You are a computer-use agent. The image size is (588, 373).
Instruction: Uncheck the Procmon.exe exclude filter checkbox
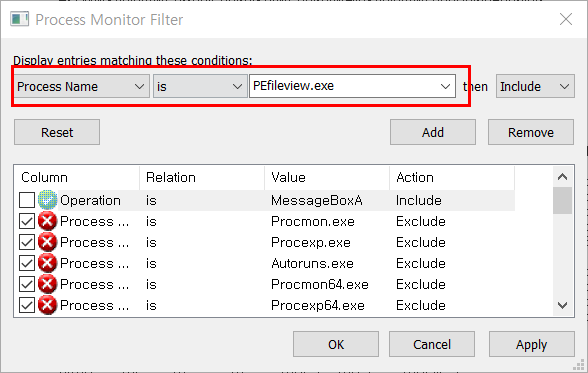coord(27,221)
